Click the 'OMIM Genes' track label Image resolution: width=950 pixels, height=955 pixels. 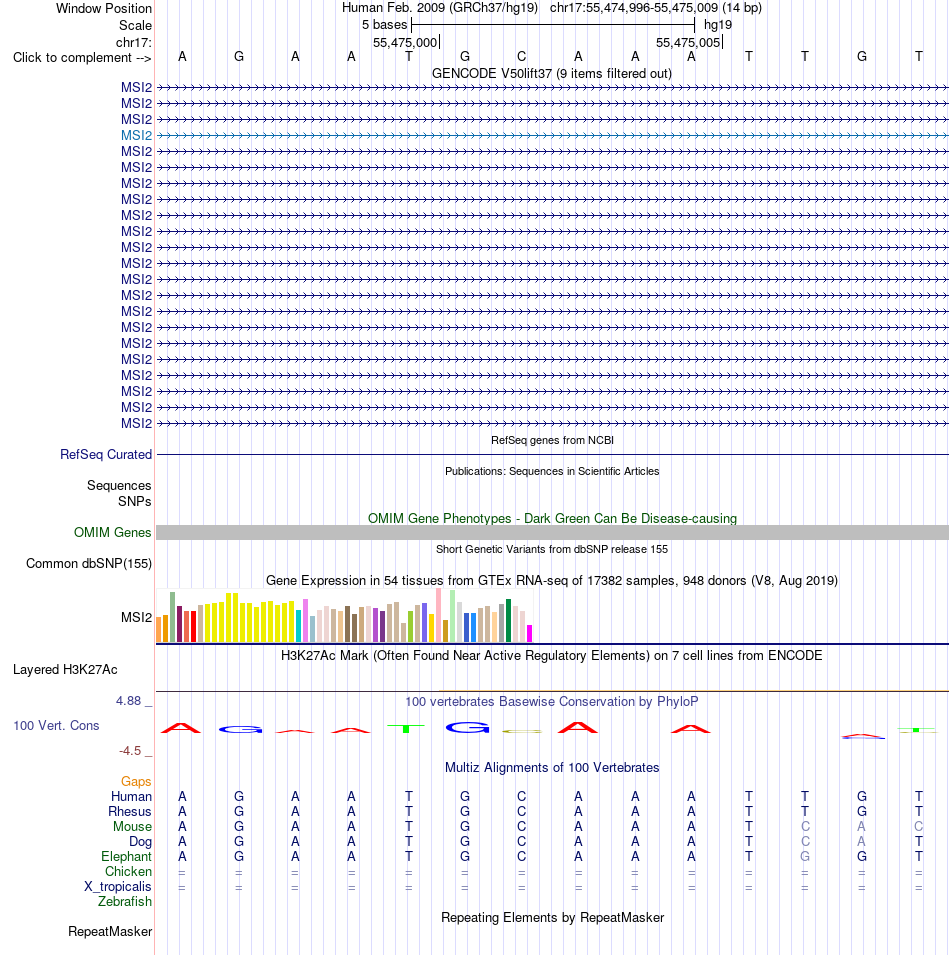coord(113,532)
